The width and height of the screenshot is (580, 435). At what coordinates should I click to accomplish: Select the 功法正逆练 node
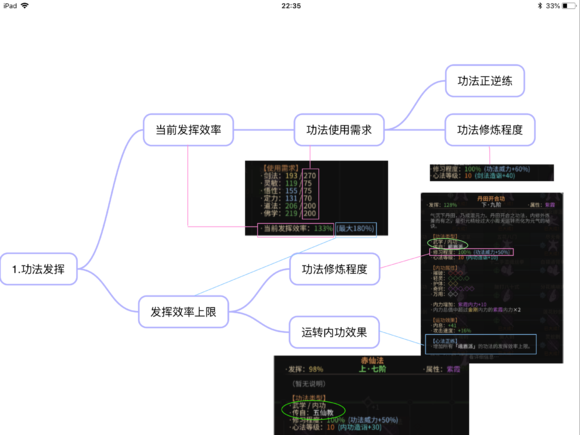click(485, 81)
